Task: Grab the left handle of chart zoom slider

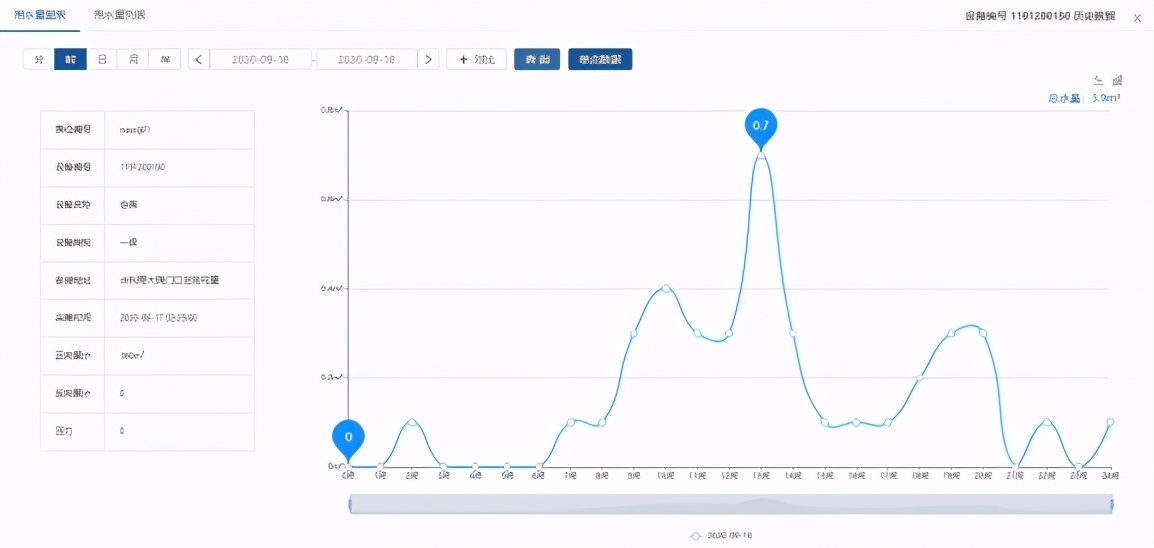Action: [x=350, y=504]
